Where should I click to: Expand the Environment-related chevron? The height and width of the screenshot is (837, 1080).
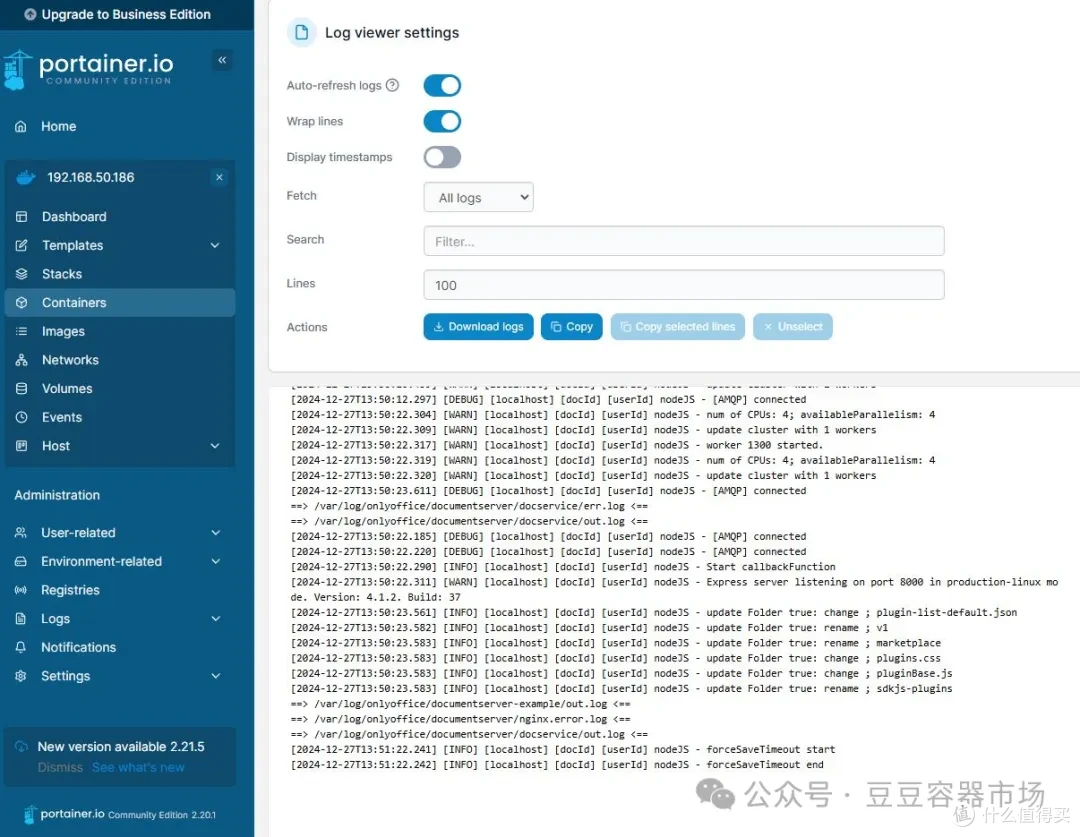pos(216,561)
